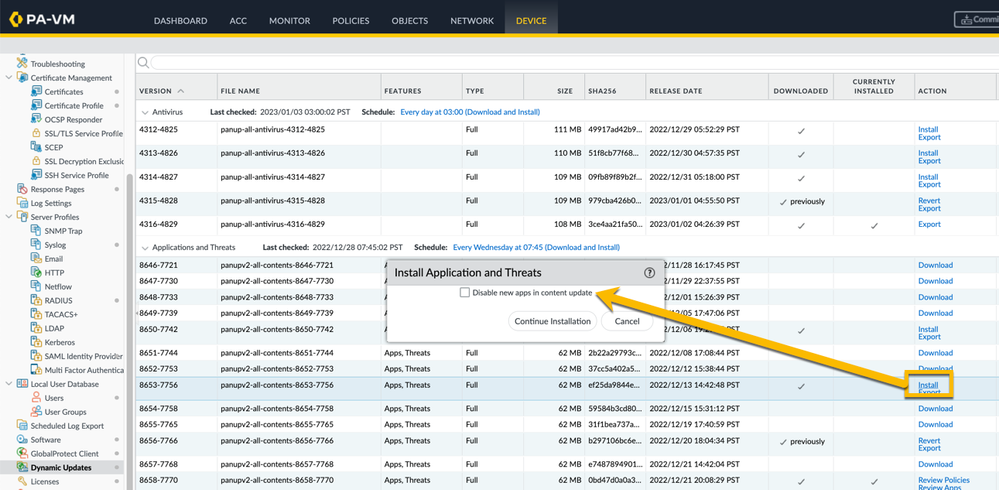
Task: Click the Dynamic Updates icon in the sidebar
Action: (x=21, y=467)
